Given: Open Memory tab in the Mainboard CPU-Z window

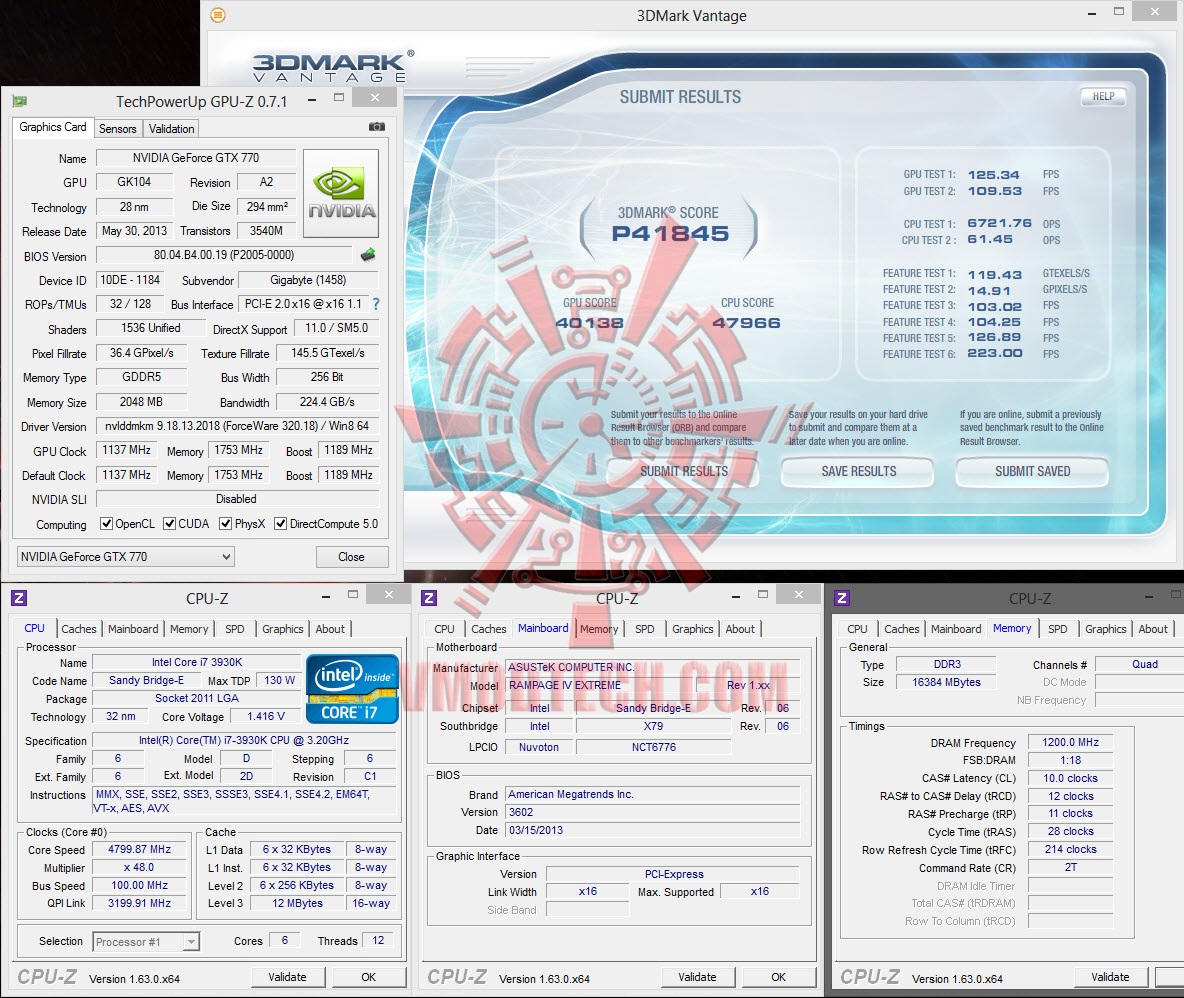Looking at the screenshot, I should 599,628.
